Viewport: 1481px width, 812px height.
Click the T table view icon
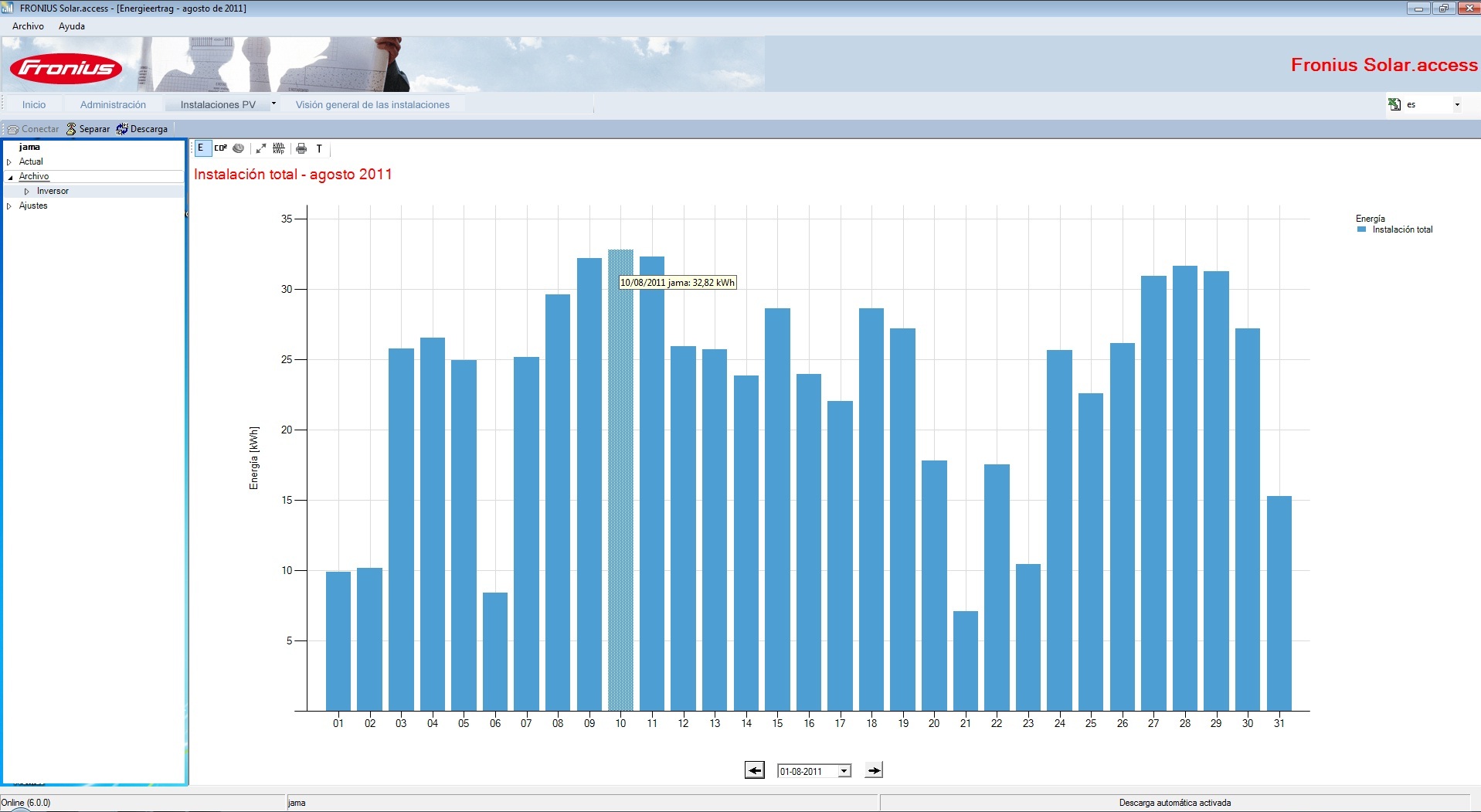(319, 148)
